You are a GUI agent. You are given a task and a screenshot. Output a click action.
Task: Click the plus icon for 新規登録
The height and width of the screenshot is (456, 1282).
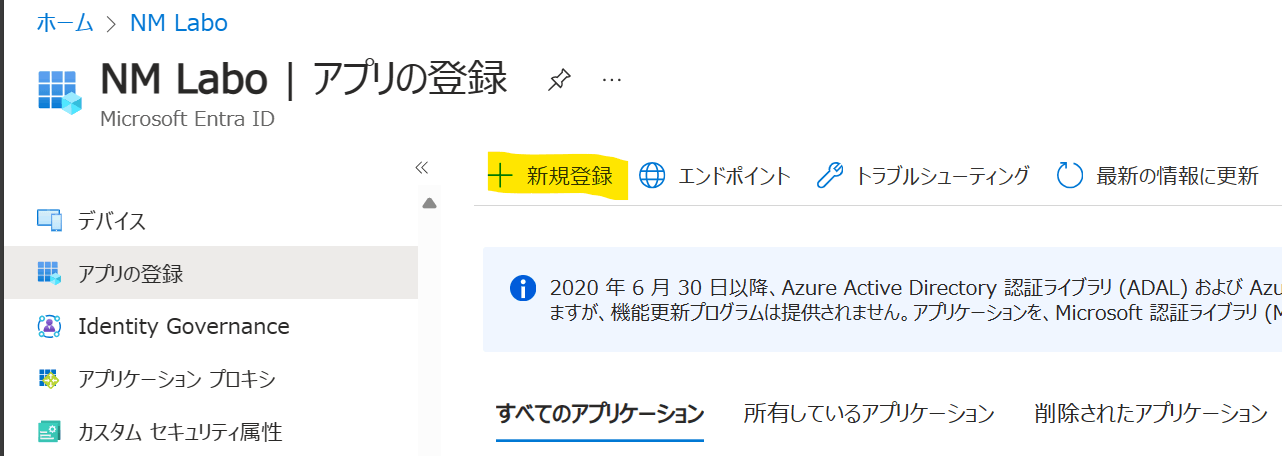pyautogui.click(x=499, y=176)
